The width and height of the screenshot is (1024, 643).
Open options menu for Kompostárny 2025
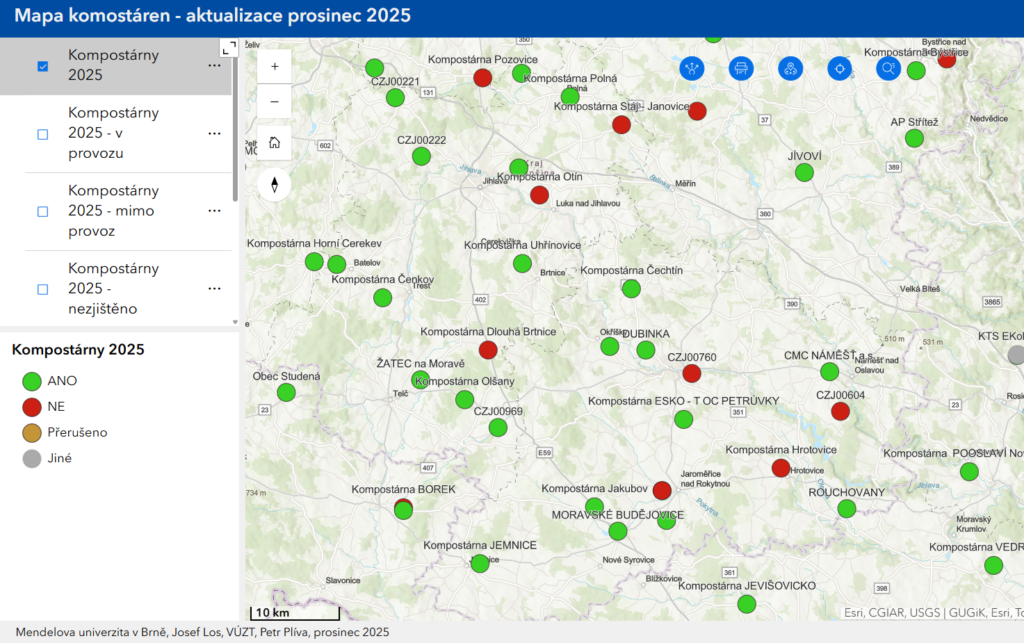click(x=214, y=65)
